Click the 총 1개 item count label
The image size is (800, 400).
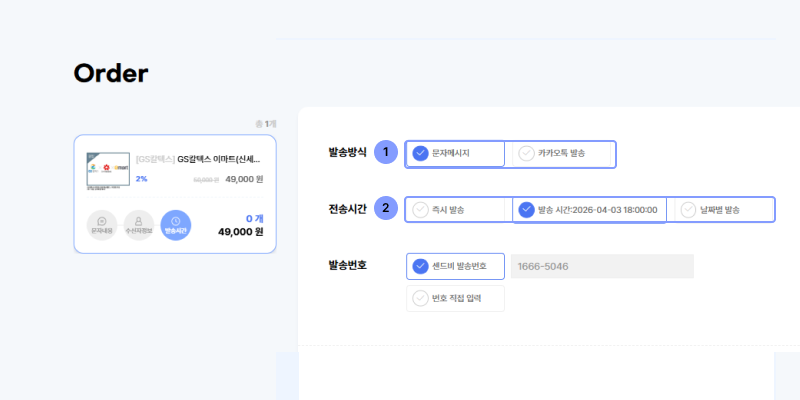[265, 124]
